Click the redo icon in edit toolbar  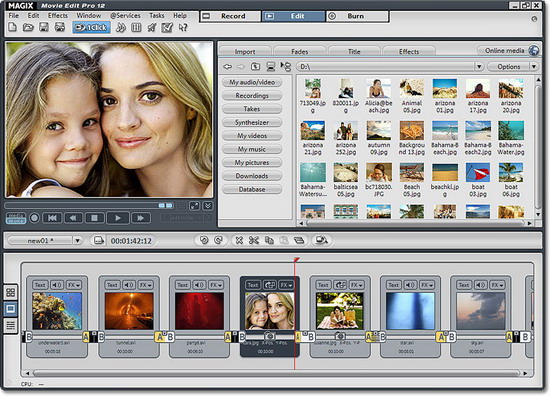tap(219, 240)
